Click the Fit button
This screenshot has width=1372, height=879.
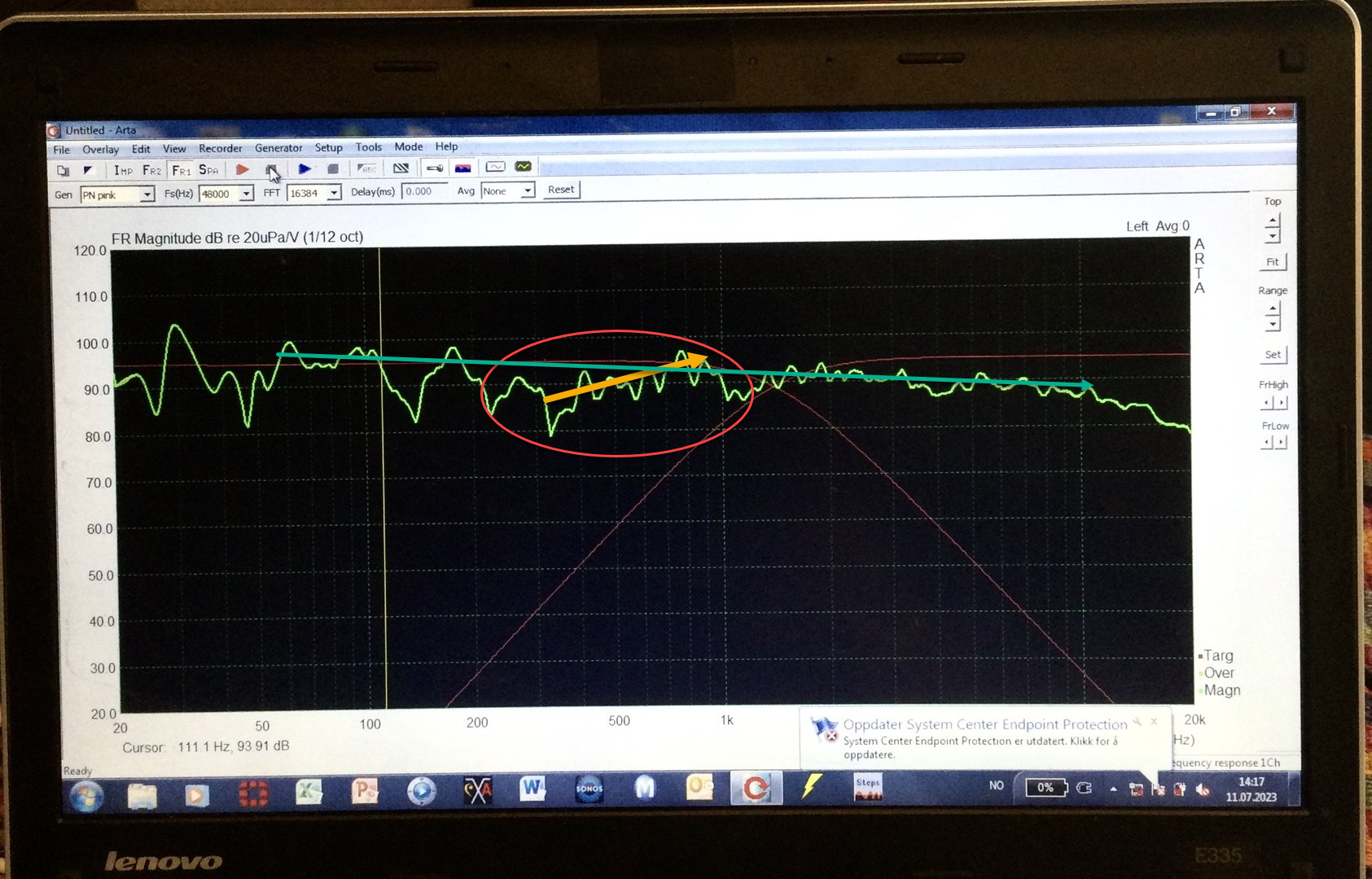[x=1273, y=262]
